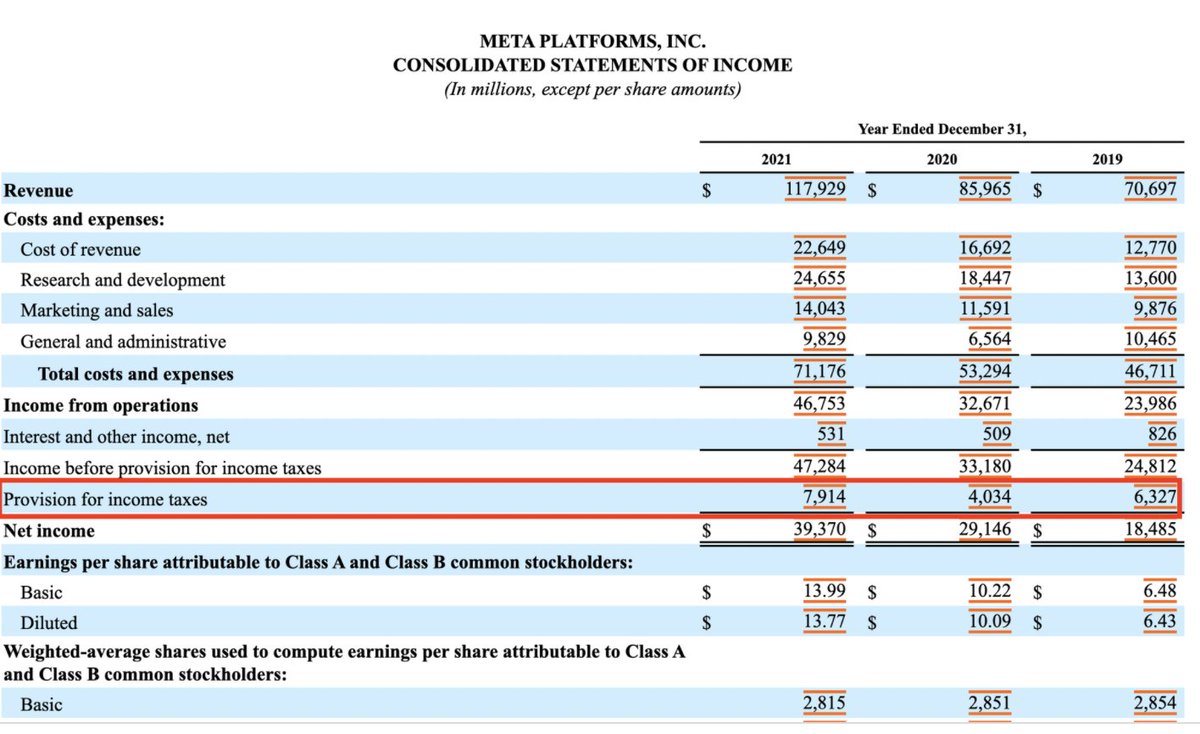Viewport: 1200px width, 734px height.
Task: Select 2021 Total costs and expenses 71,176
Action: (x=820, y=373)
